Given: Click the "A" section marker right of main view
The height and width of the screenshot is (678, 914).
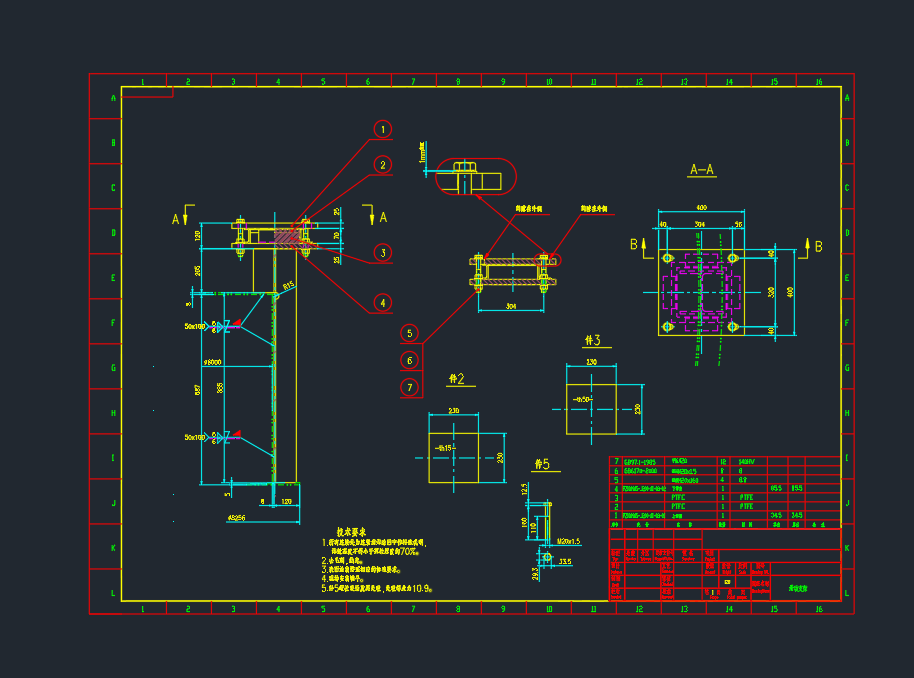Looking at the screenshot, I should click(x=383, y=217).
